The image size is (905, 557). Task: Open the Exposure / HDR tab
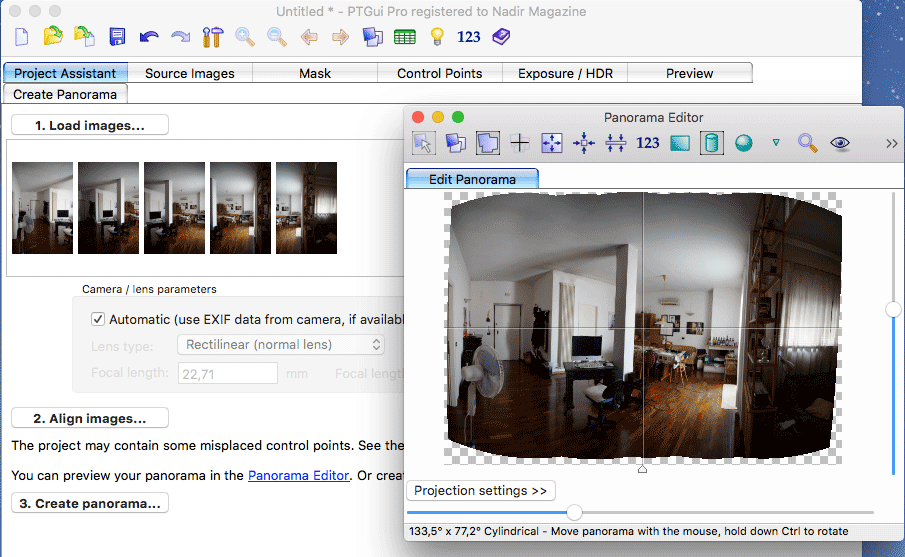[x=565, y=73]
